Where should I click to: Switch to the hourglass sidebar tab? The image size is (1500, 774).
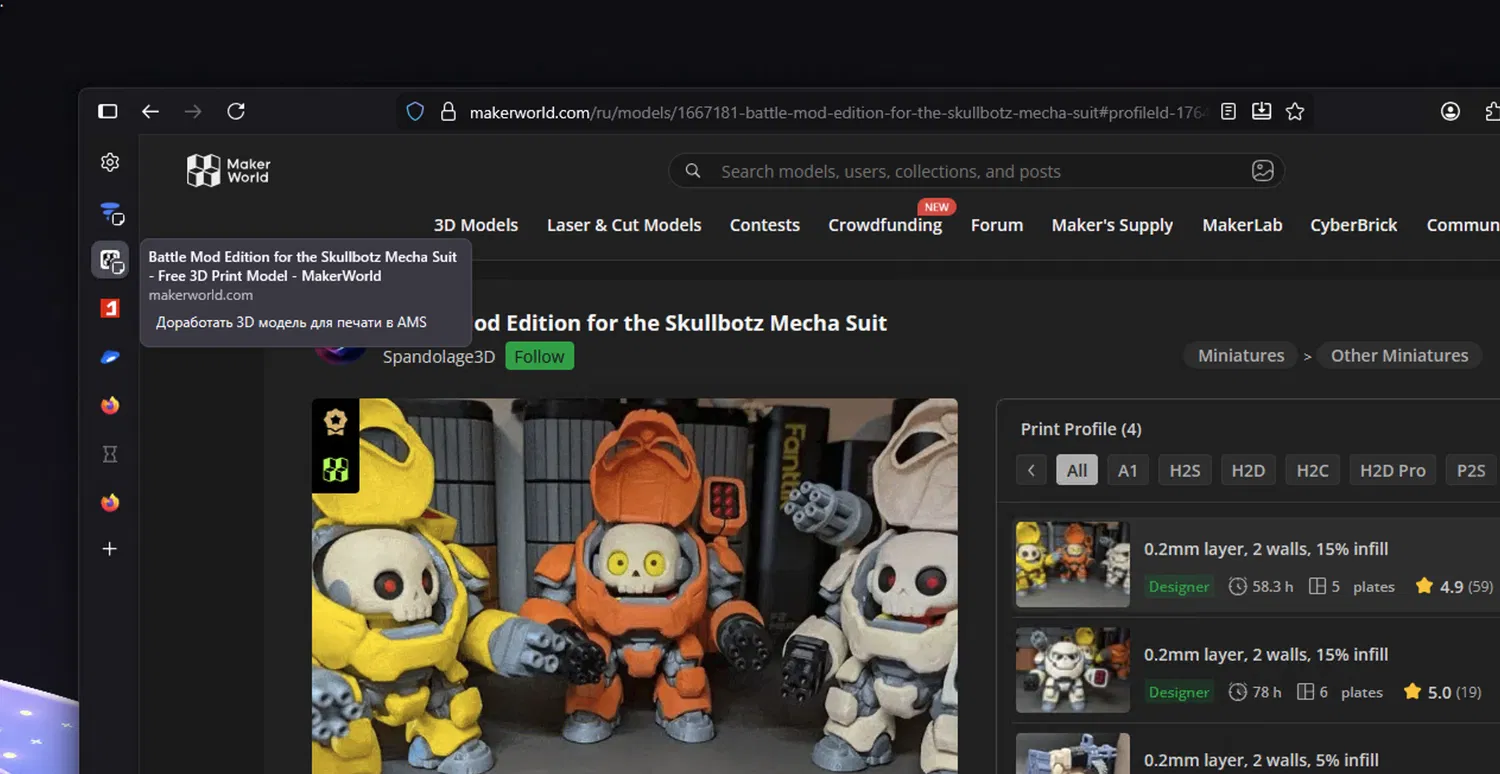110,454
